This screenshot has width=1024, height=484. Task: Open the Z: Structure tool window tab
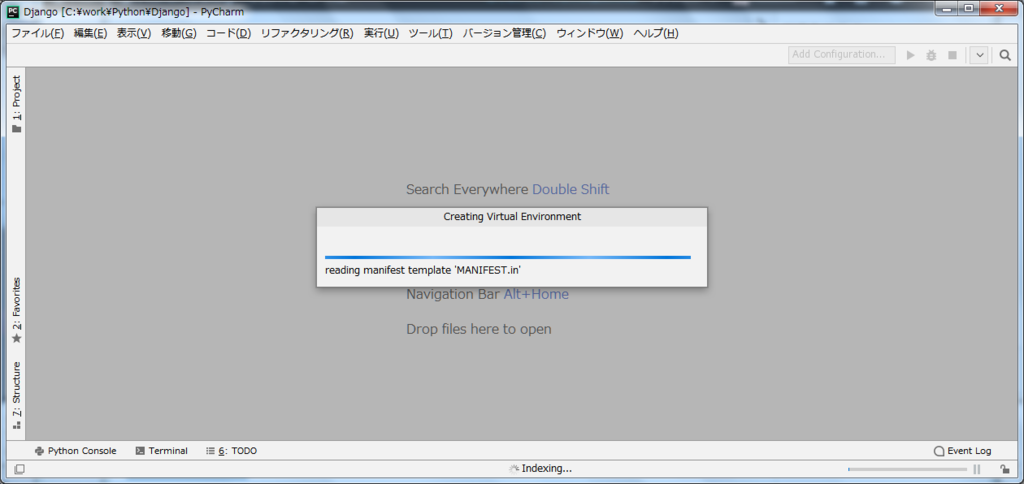coord(16,395)
